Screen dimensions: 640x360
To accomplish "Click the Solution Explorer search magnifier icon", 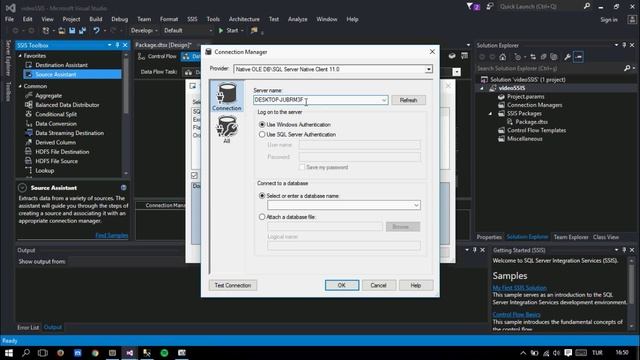I will [x=627, y=69].
